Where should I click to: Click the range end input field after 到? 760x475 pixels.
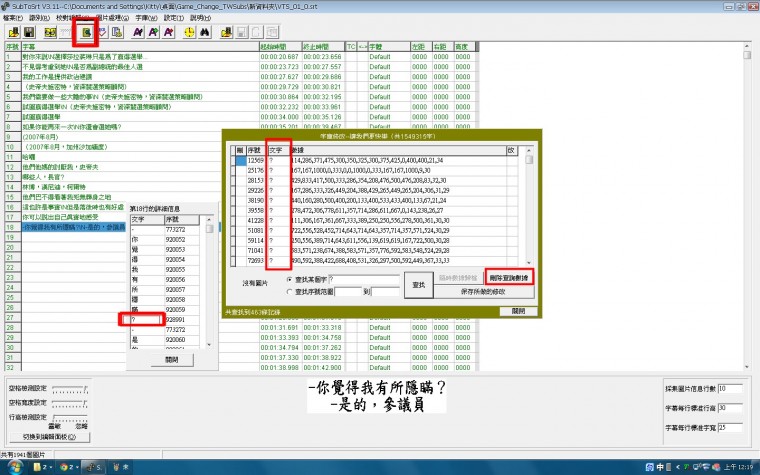coord(385,292)
